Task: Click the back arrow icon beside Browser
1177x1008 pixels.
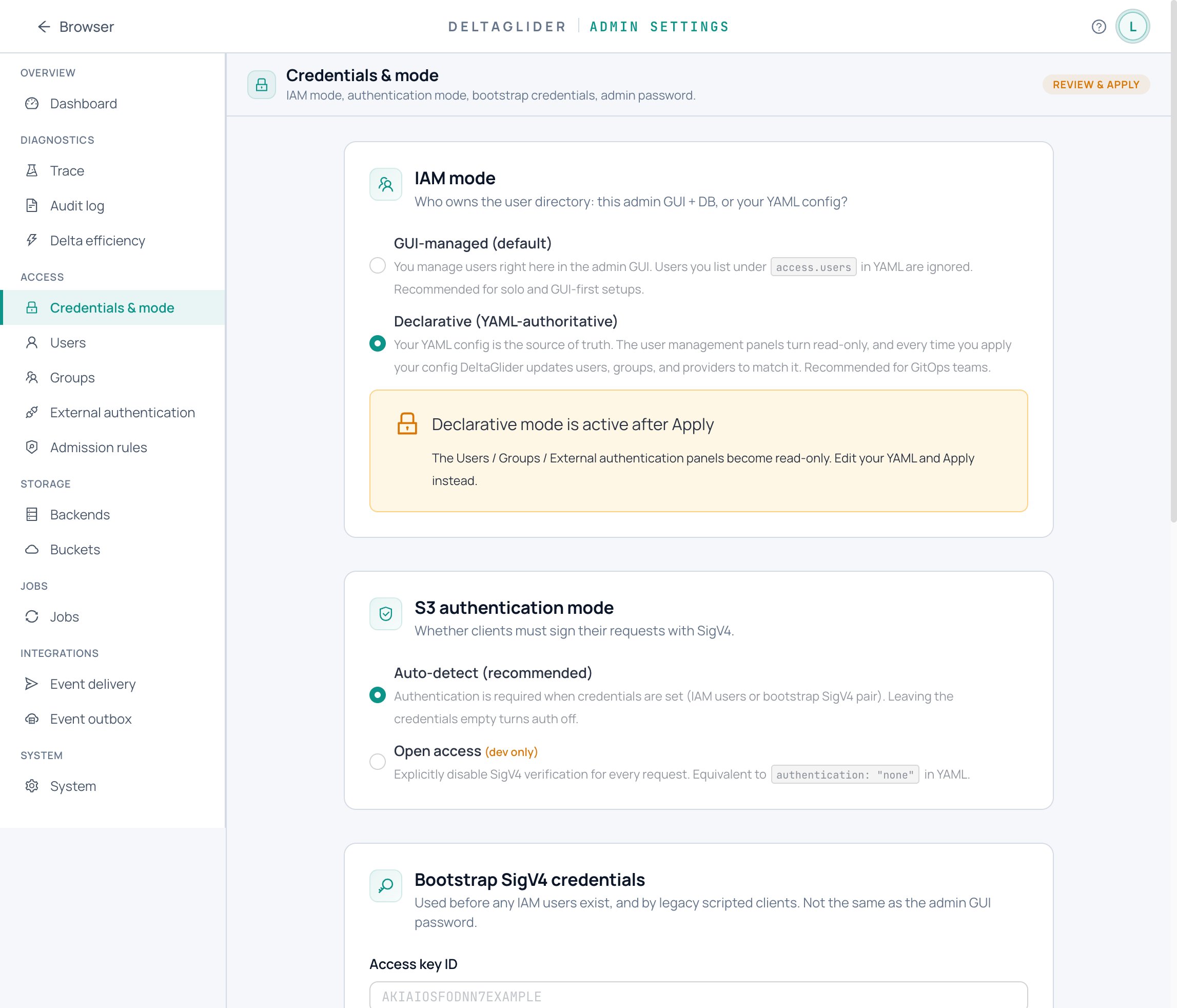Action: tap(44, 27)
